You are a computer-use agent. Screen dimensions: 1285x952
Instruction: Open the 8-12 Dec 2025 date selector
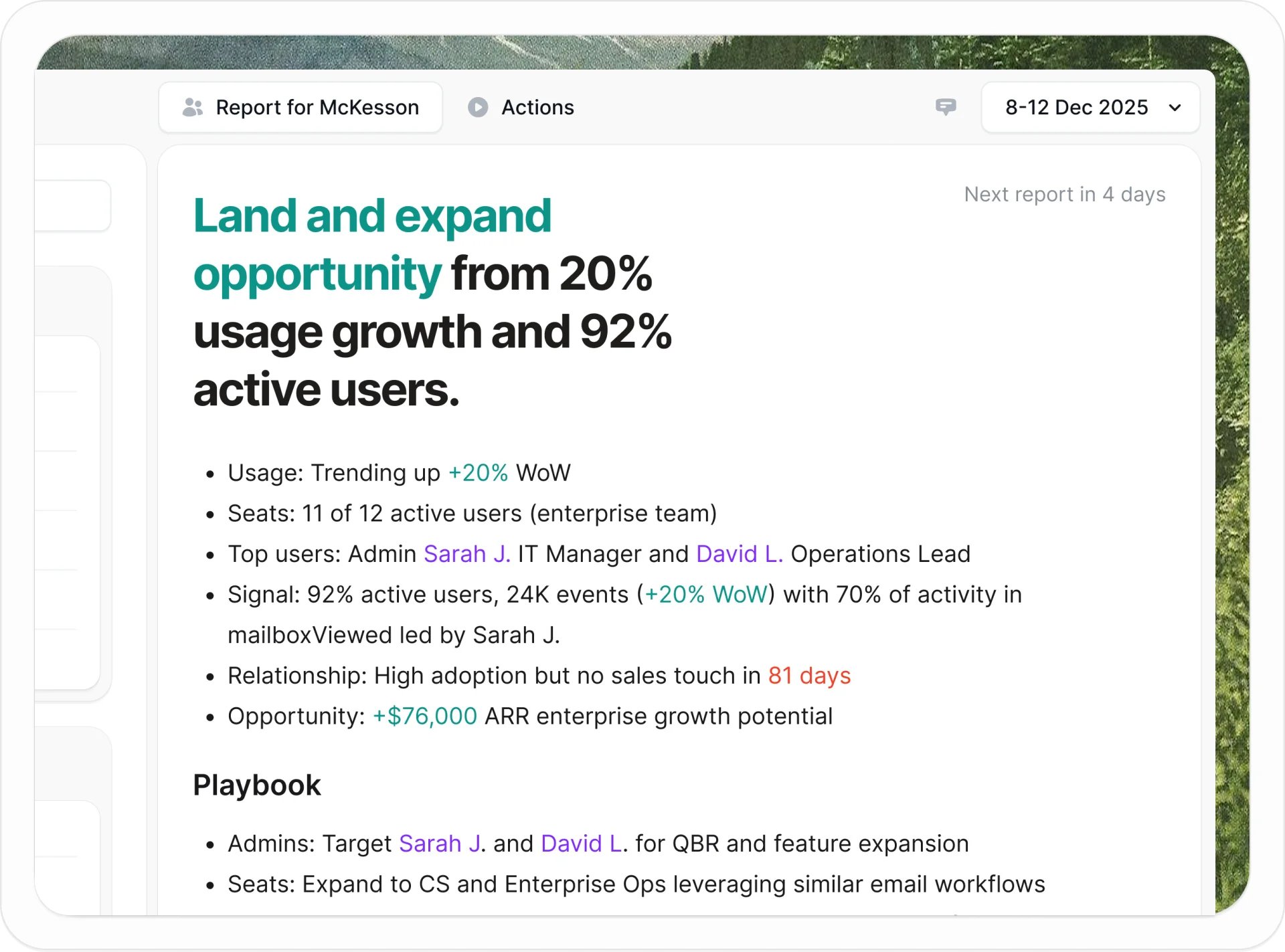1076,108
